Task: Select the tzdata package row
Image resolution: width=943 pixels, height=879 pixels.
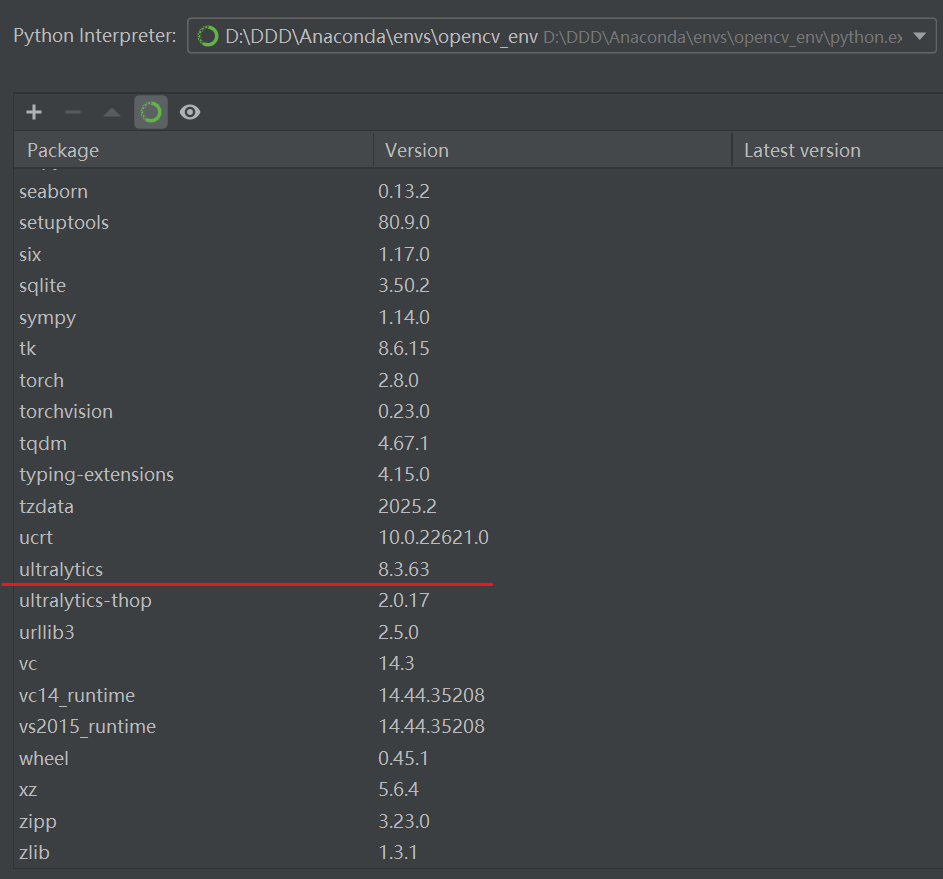Action: pos(478,506)
